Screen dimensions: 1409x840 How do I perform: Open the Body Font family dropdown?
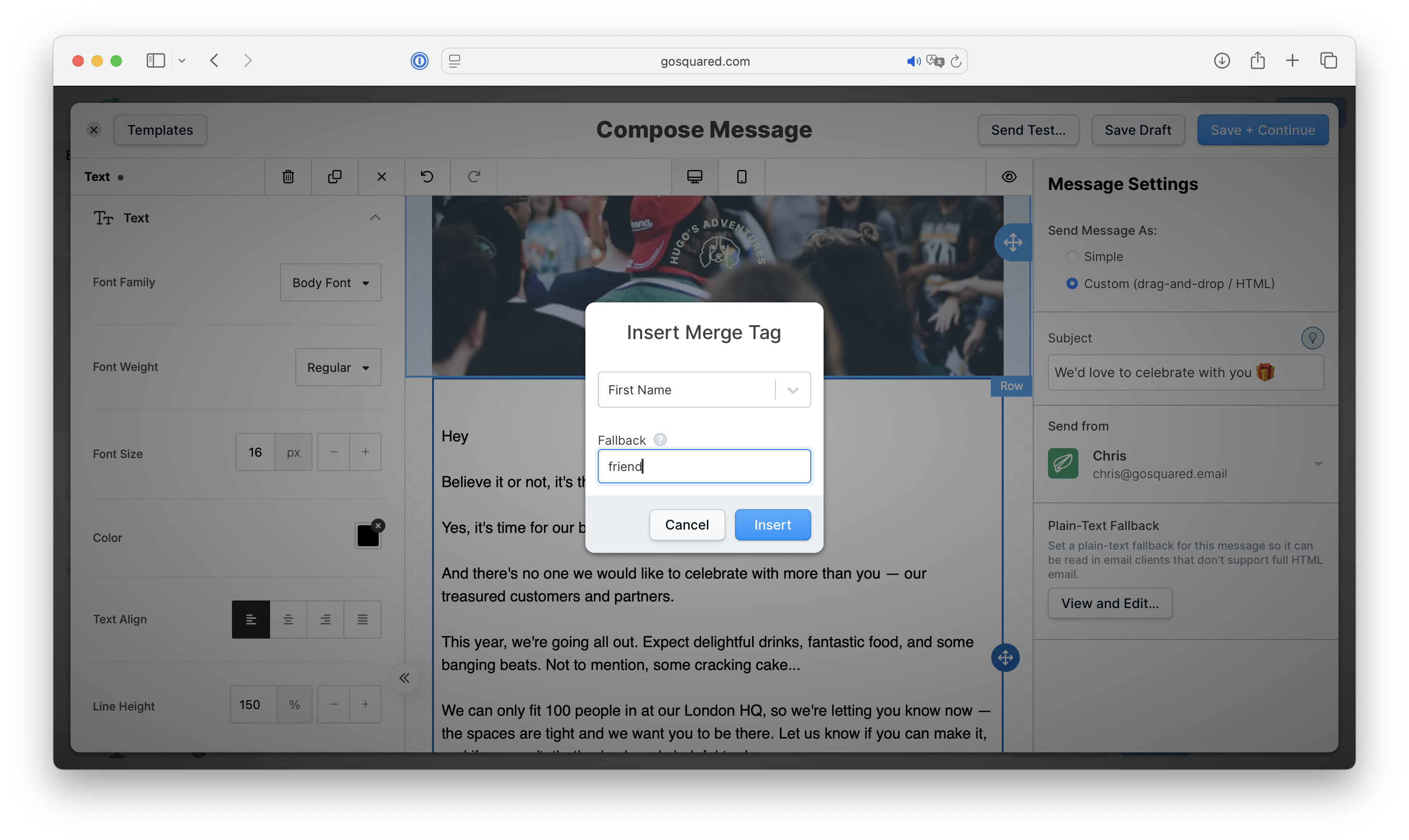[x=331, y=282]
